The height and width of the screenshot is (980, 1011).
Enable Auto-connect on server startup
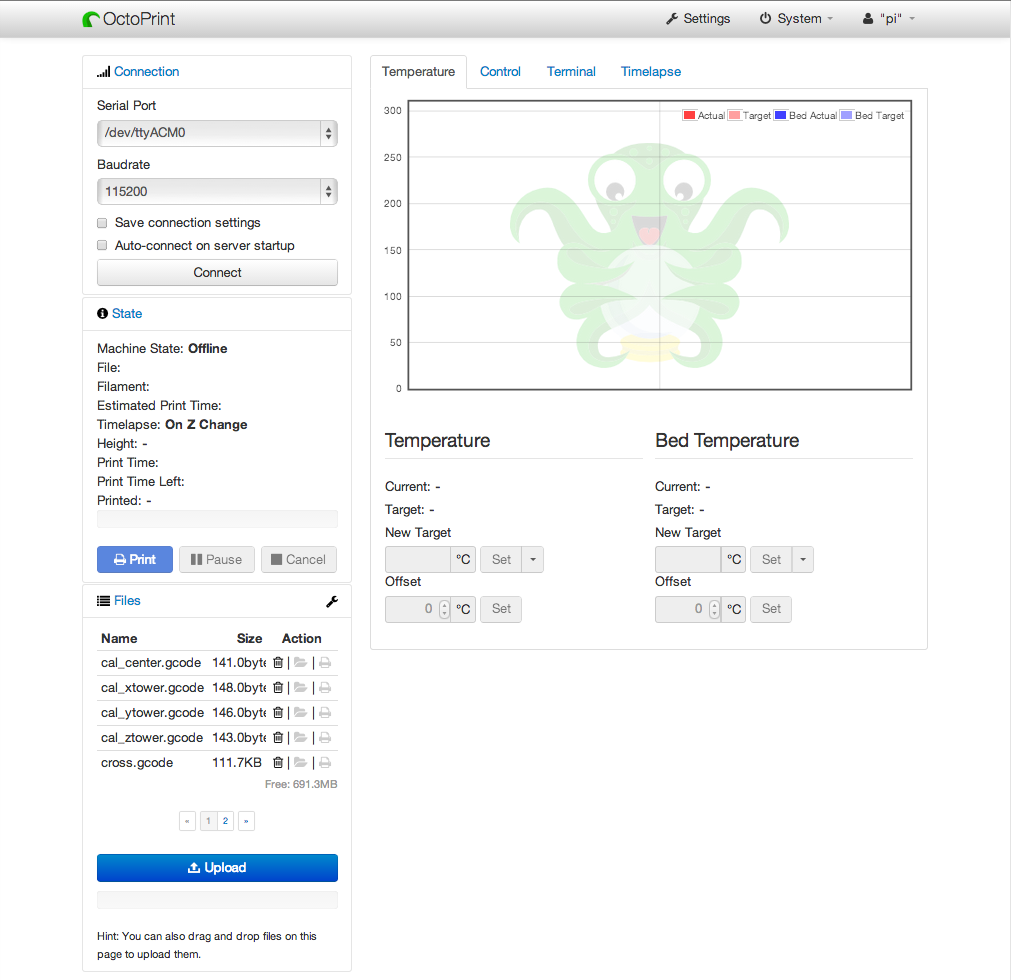click(x=102, y=245)
